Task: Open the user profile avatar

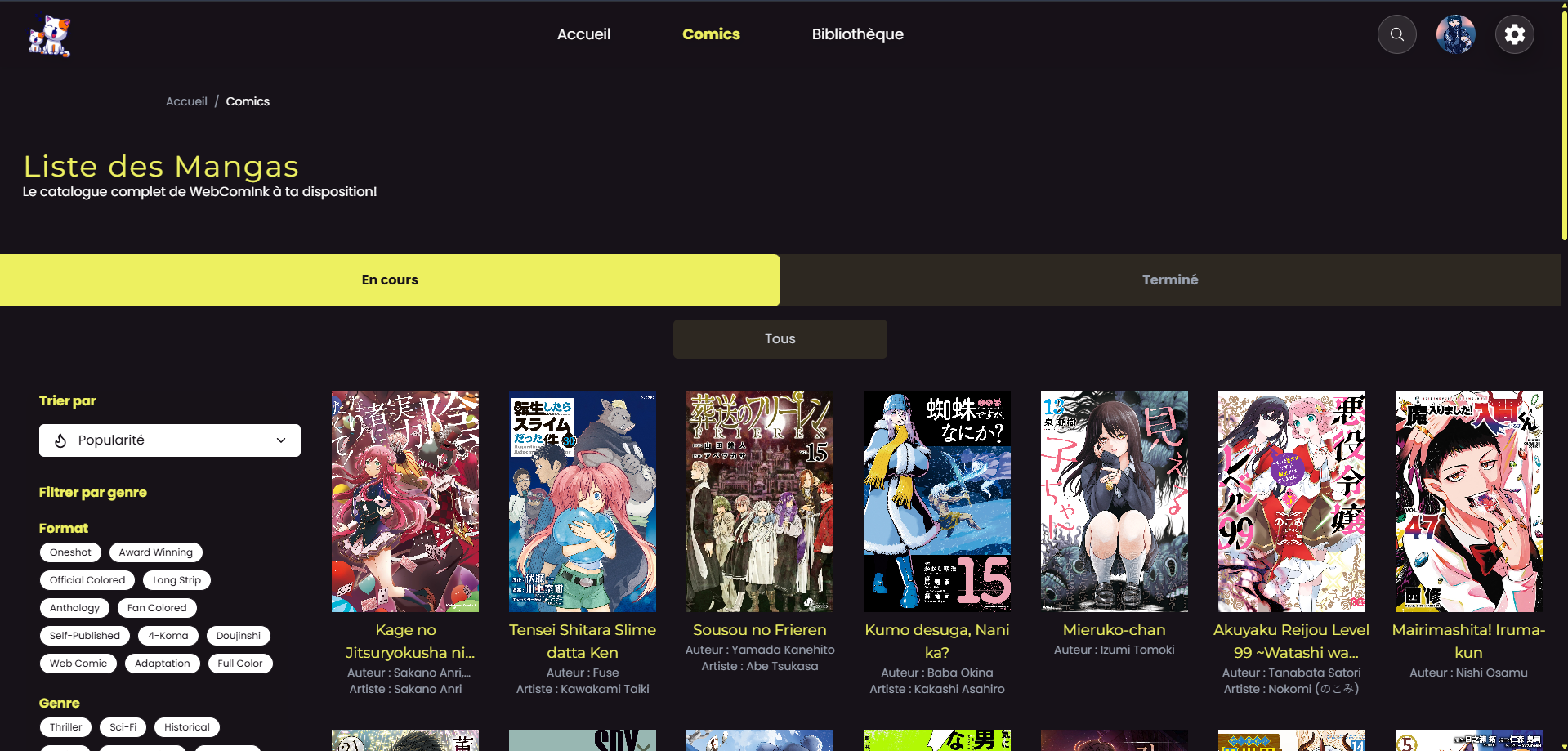Action: (1455, 34)
